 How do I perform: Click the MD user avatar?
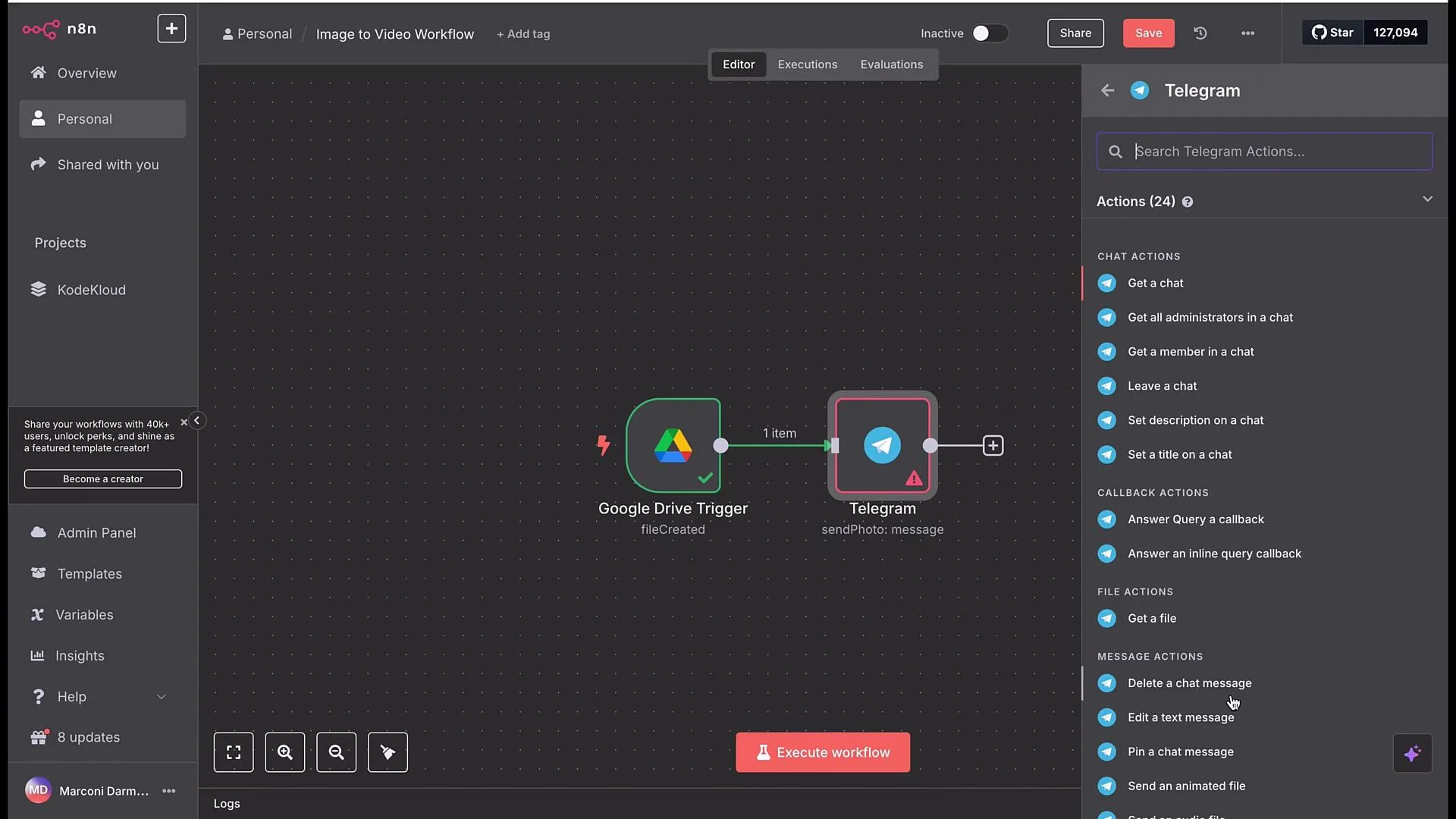[38, 790]
